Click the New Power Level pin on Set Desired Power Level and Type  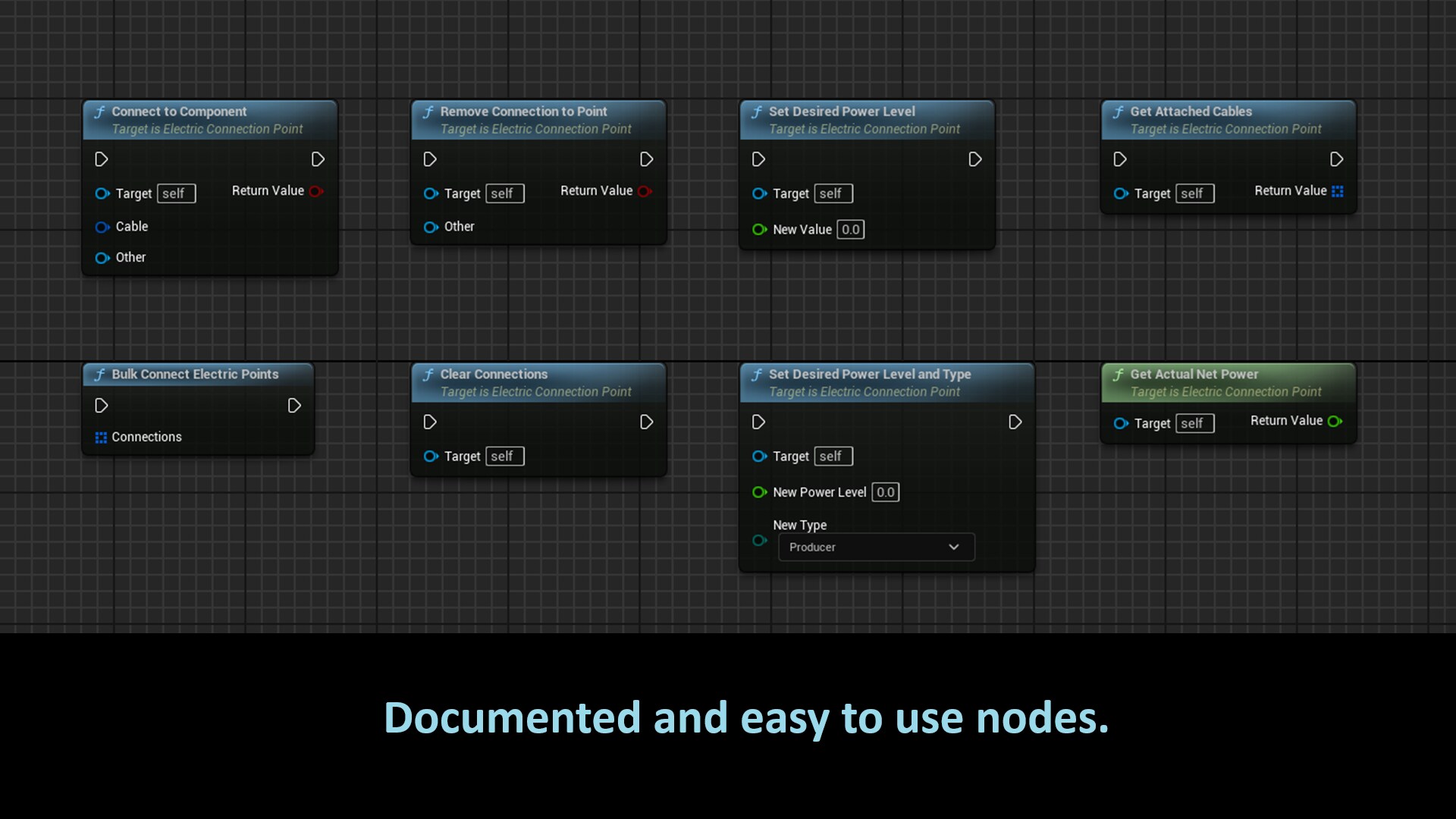[x=760, y=492]
